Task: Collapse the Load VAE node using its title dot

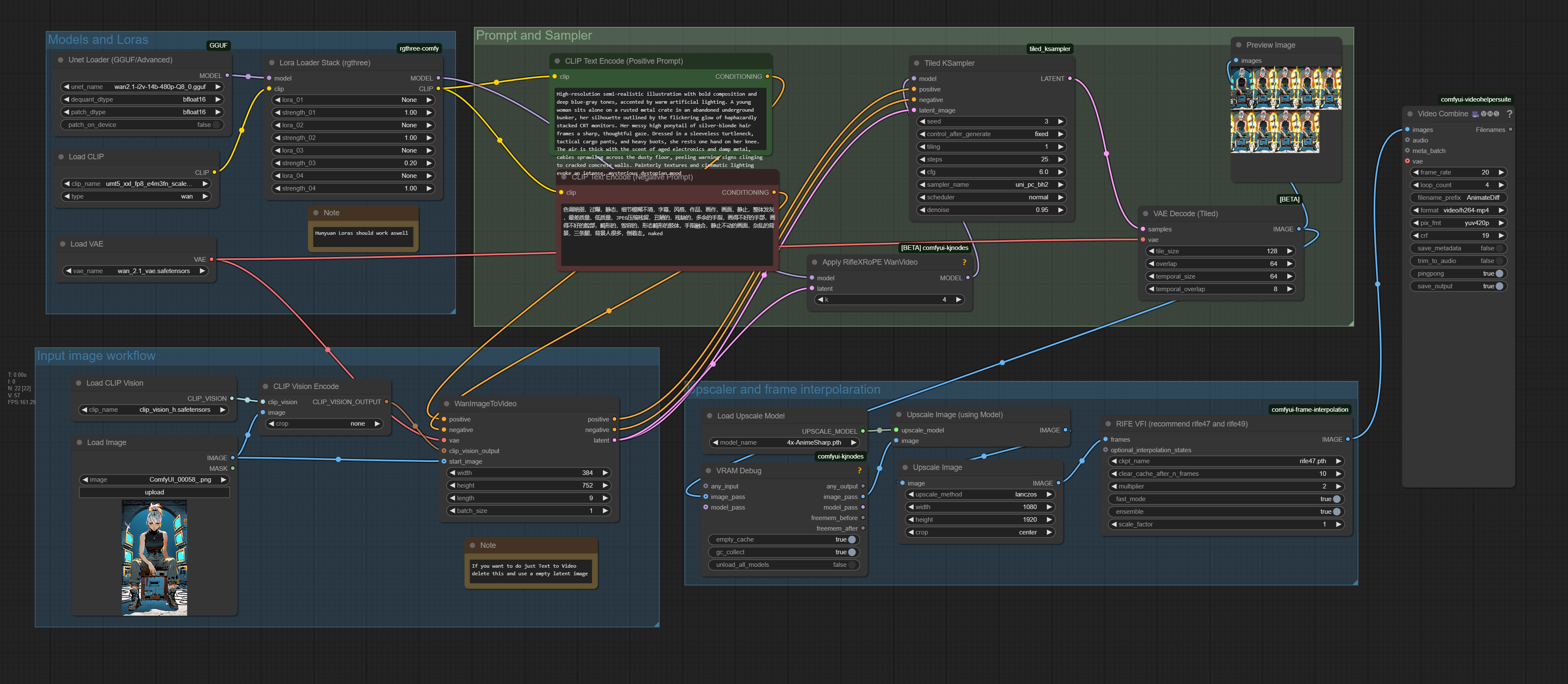Action: coord(63,244)
